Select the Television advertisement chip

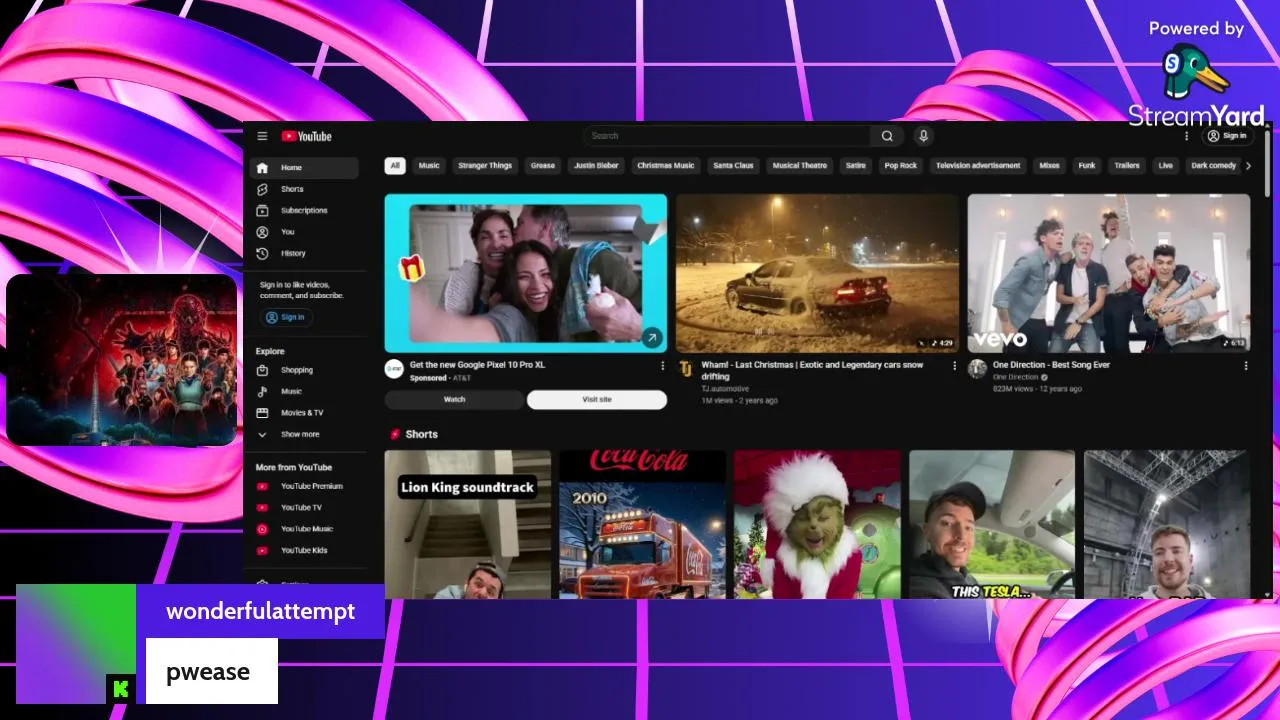(x=978, y=166)
